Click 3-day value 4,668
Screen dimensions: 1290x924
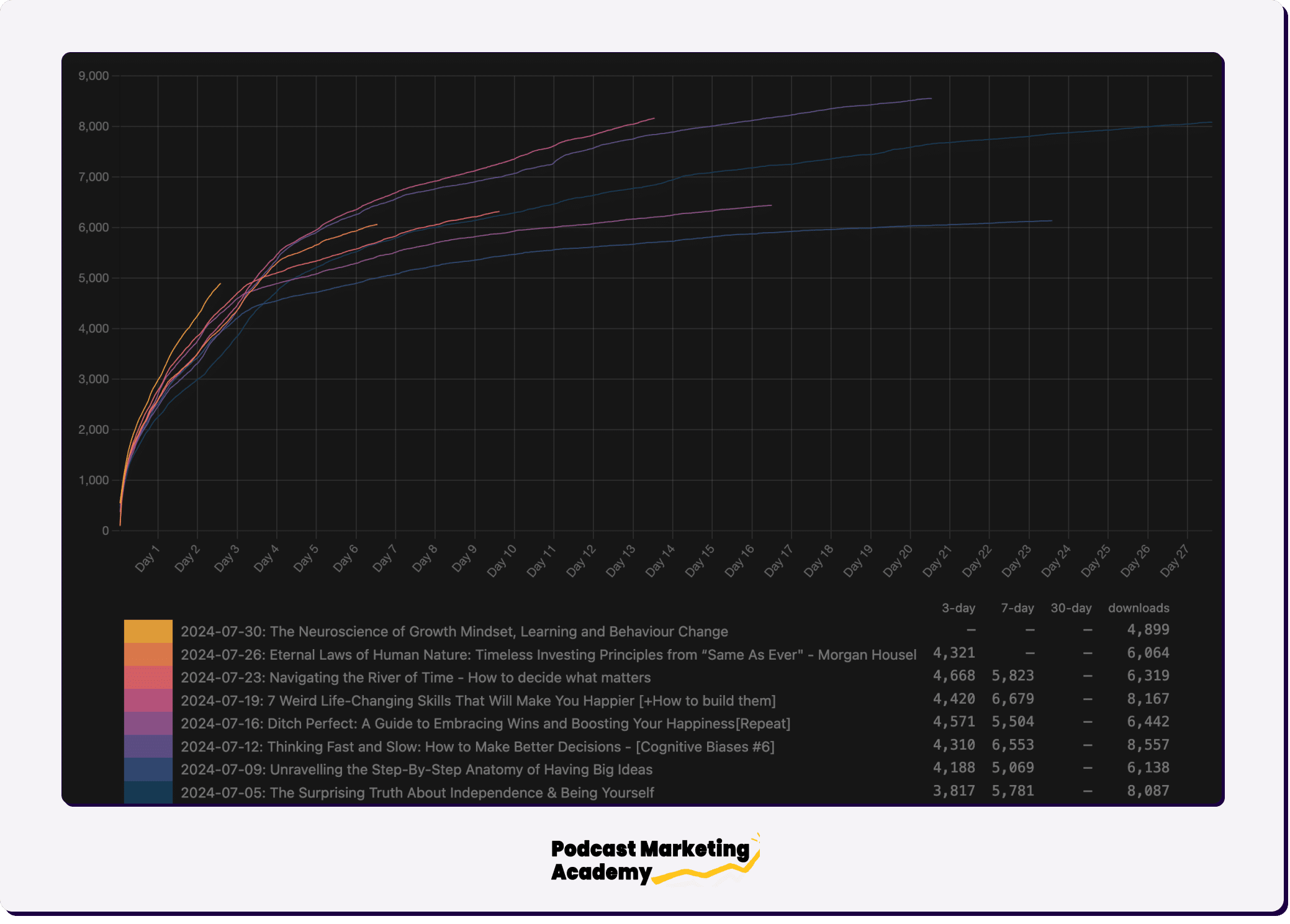[954, 676]
